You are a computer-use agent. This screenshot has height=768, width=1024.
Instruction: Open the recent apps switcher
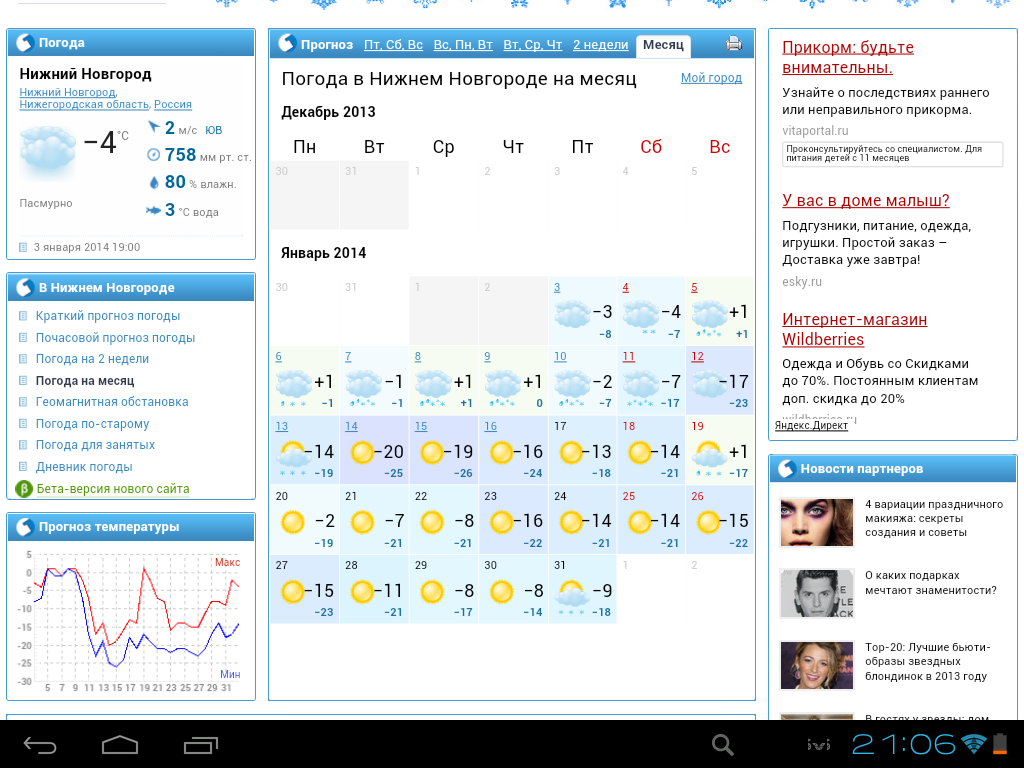pyautogui.click(x=201, y=745)
